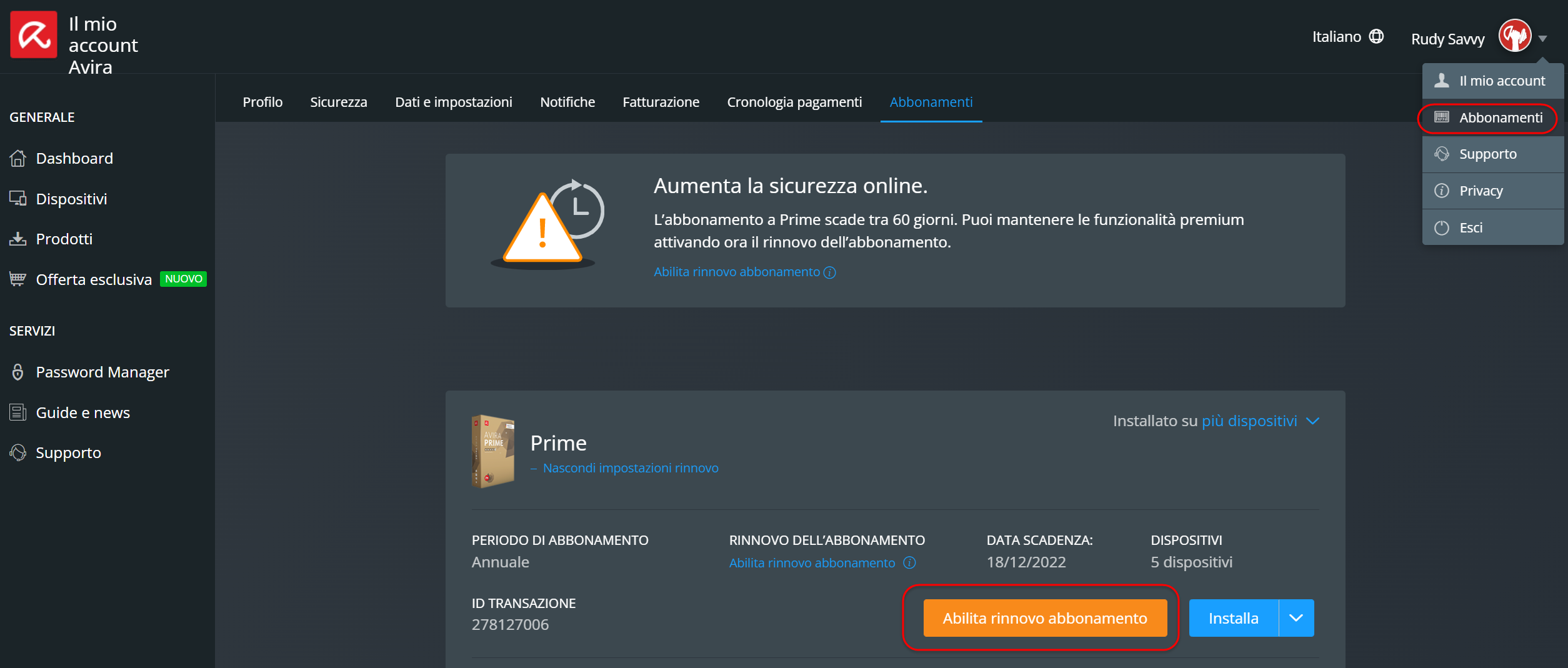Go to the Fatturazione tab
The height and width of the screenshot is (668, 1568).
(x=661, y=102)
